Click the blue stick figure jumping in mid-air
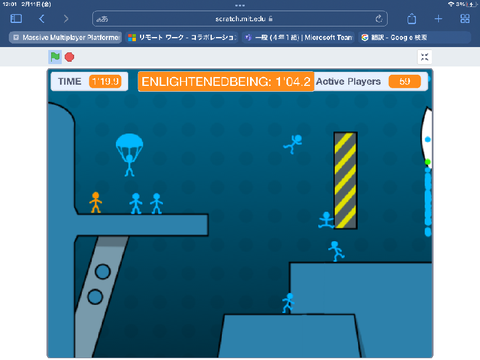Viewport: 480px width, 360px height. coord(293,144)
